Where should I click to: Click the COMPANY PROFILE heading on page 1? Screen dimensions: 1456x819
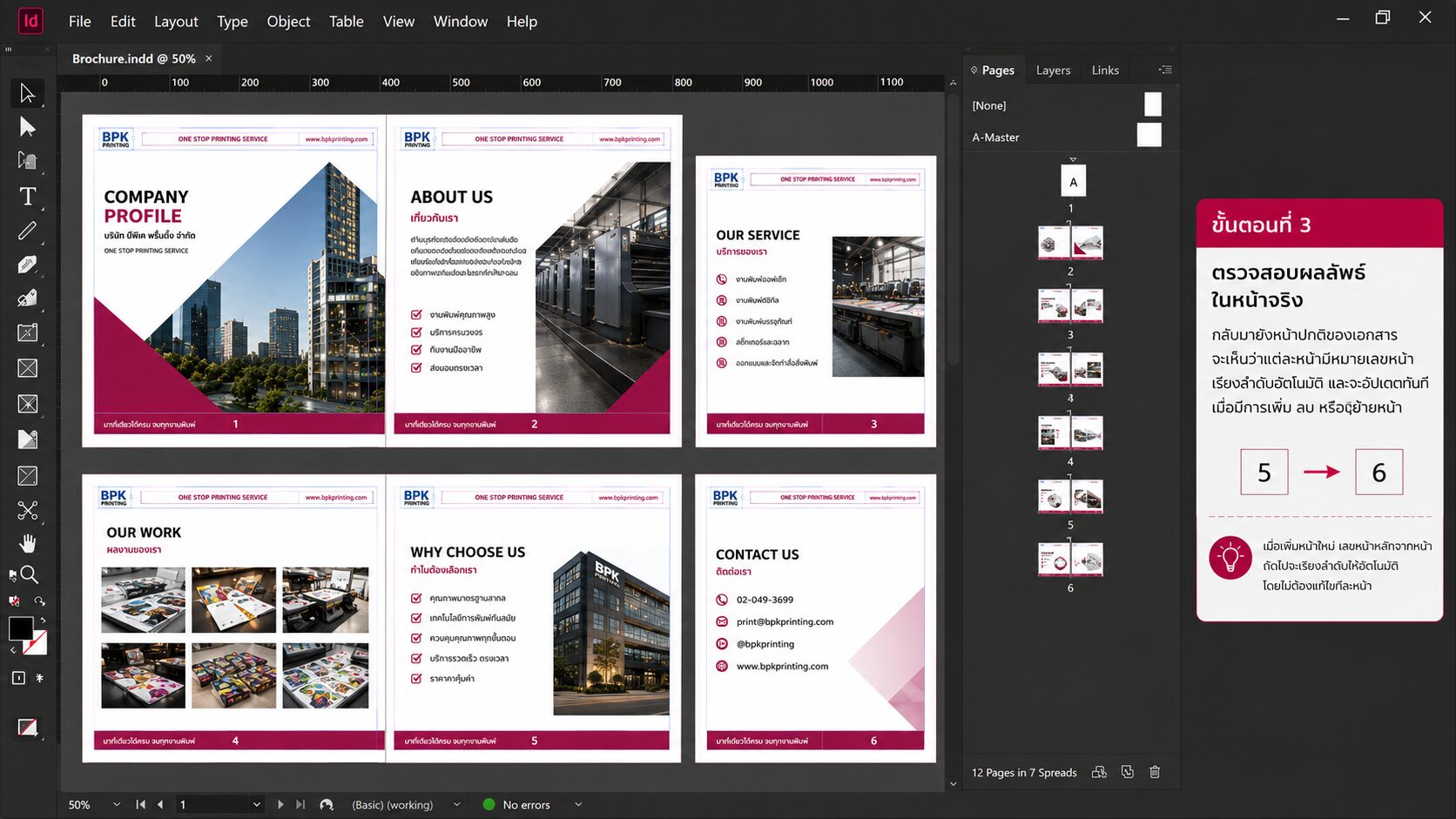(145, 206)
